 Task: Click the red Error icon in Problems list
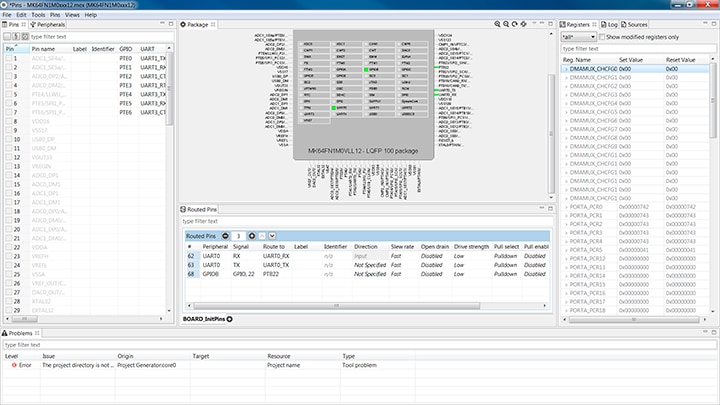click(x=13, y=365)
